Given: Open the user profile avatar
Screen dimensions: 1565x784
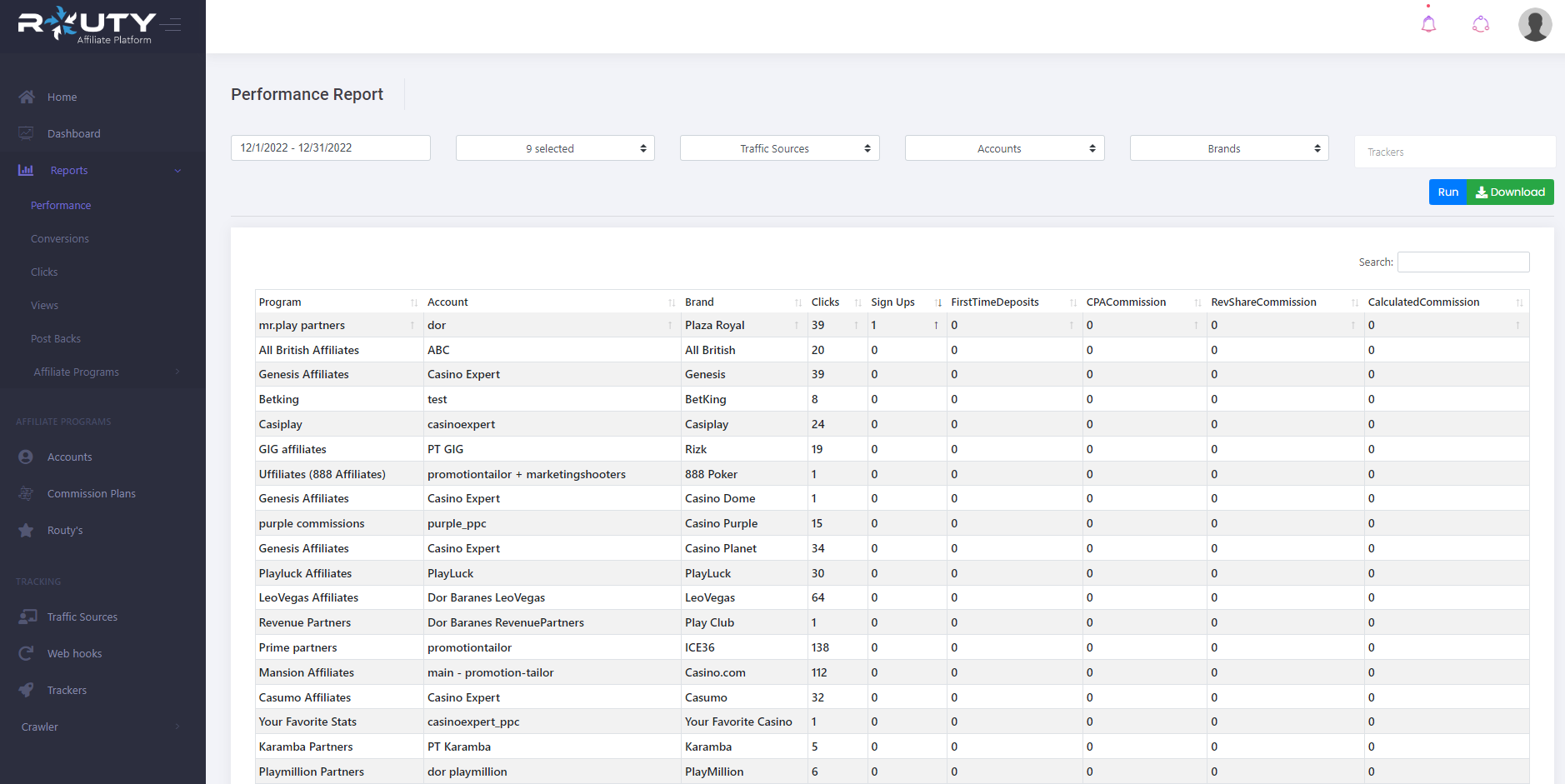Looking at the screenshot, I should (1535, 24).
